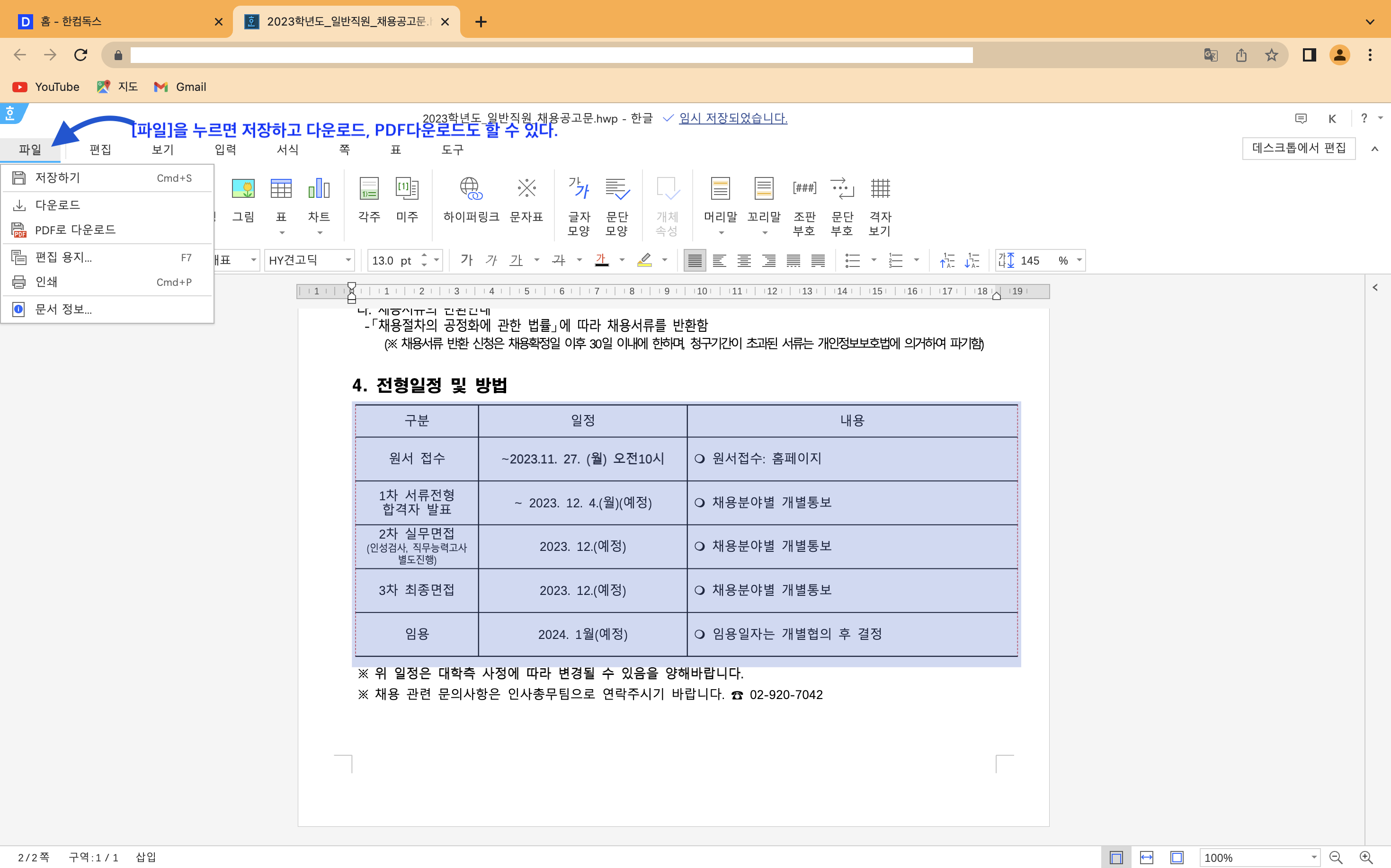1391x868 pixels.
Task: Choose PDF로 다운로드 from file menu
Action: pos(75,230)
